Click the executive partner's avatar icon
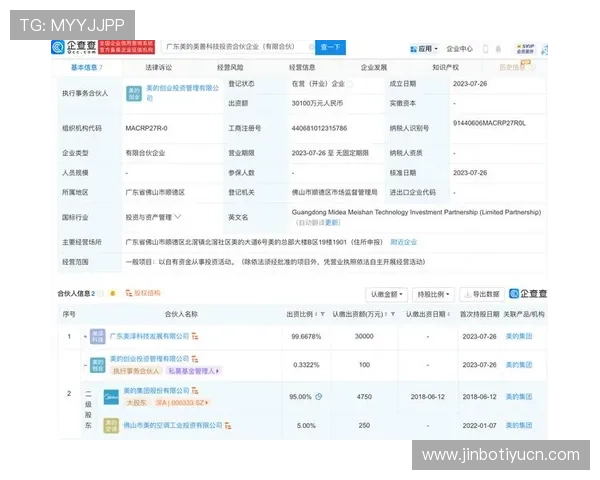600x480 pixels. pyautogui.click(x=134, y=93)
